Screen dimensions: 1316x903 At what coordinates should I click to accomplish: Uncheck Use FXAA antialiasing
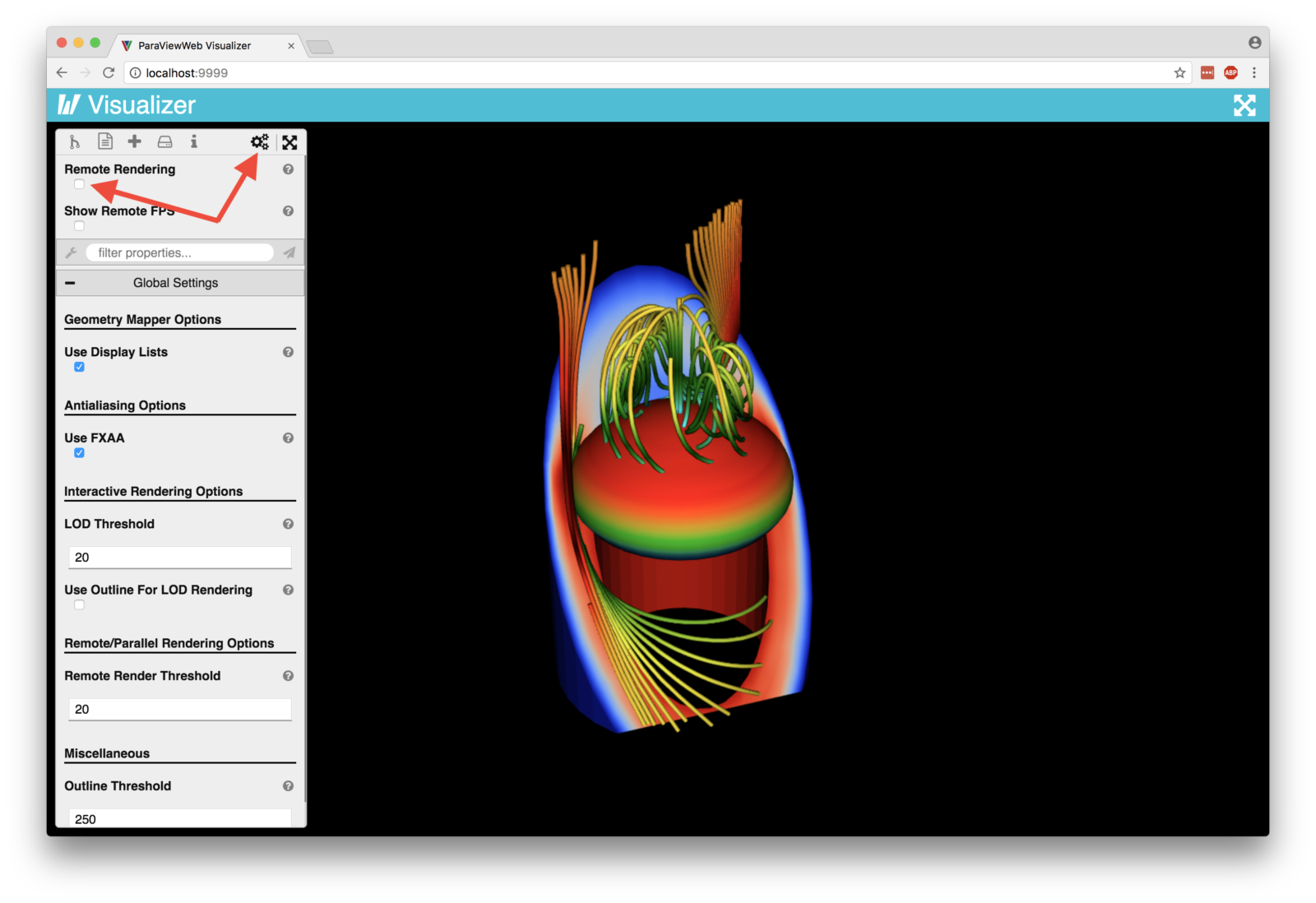78,452
